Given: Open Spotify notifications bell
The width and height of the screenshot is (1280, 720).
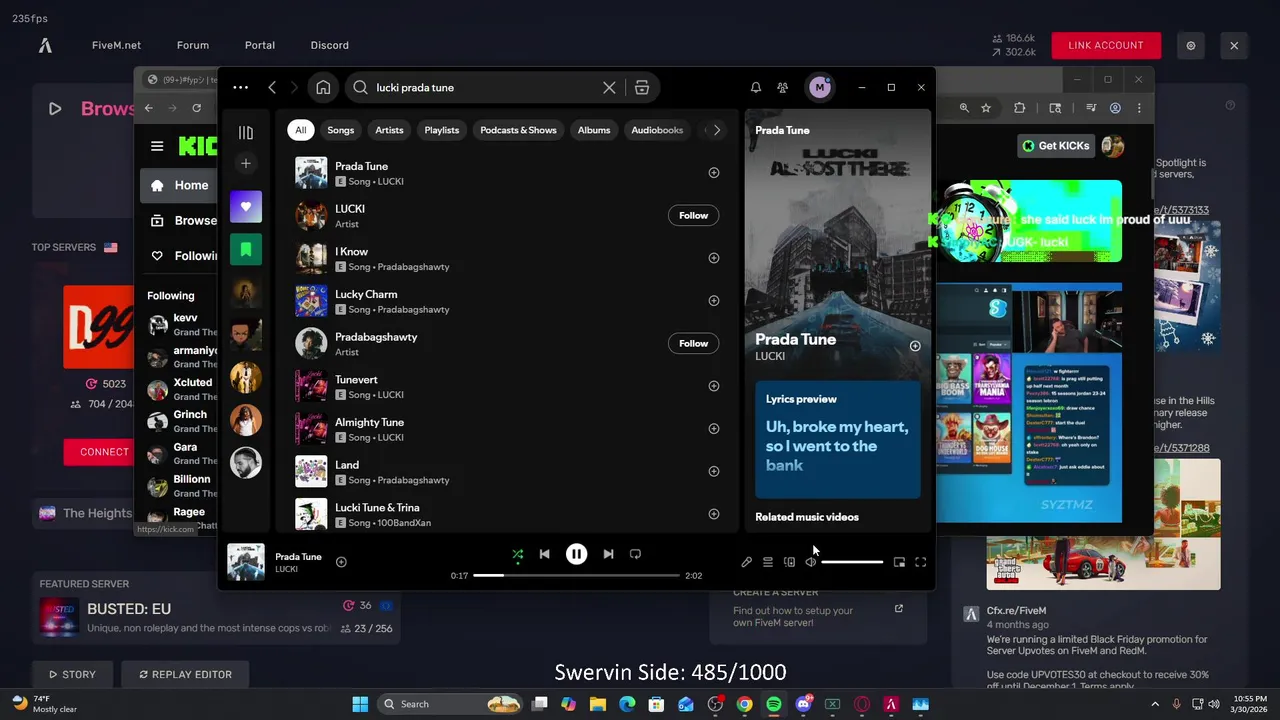Looking at the screenshot, I should (x=756, y=88).
